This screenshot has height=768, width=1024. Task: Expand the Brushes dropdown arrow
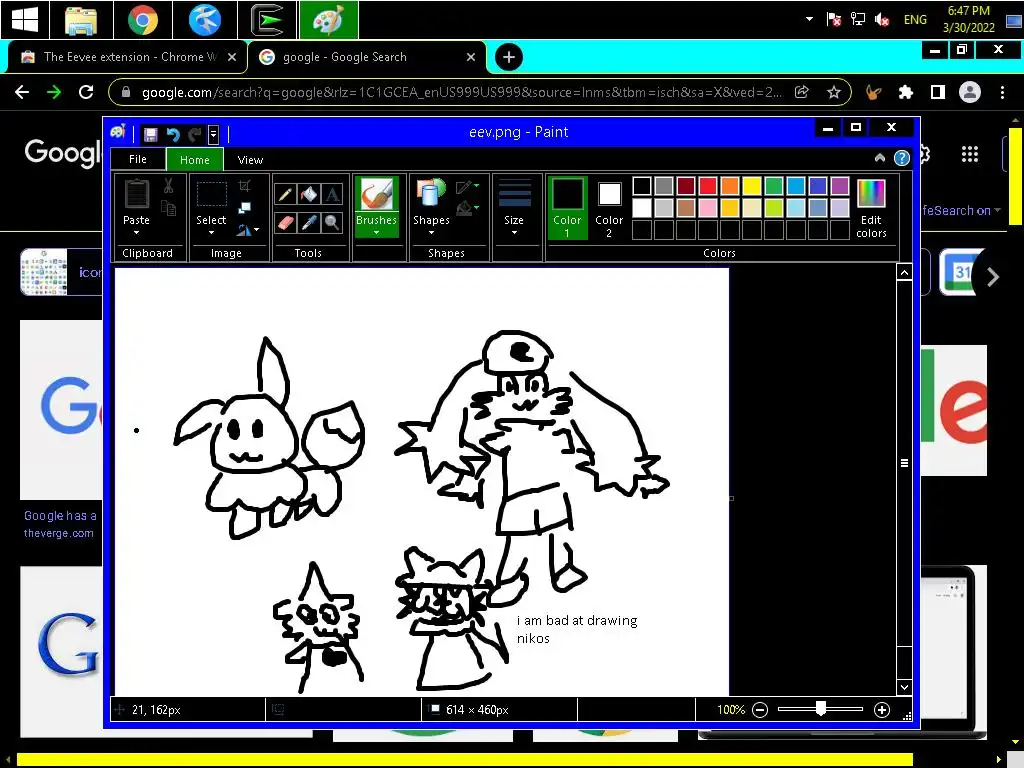pos(377,233)
